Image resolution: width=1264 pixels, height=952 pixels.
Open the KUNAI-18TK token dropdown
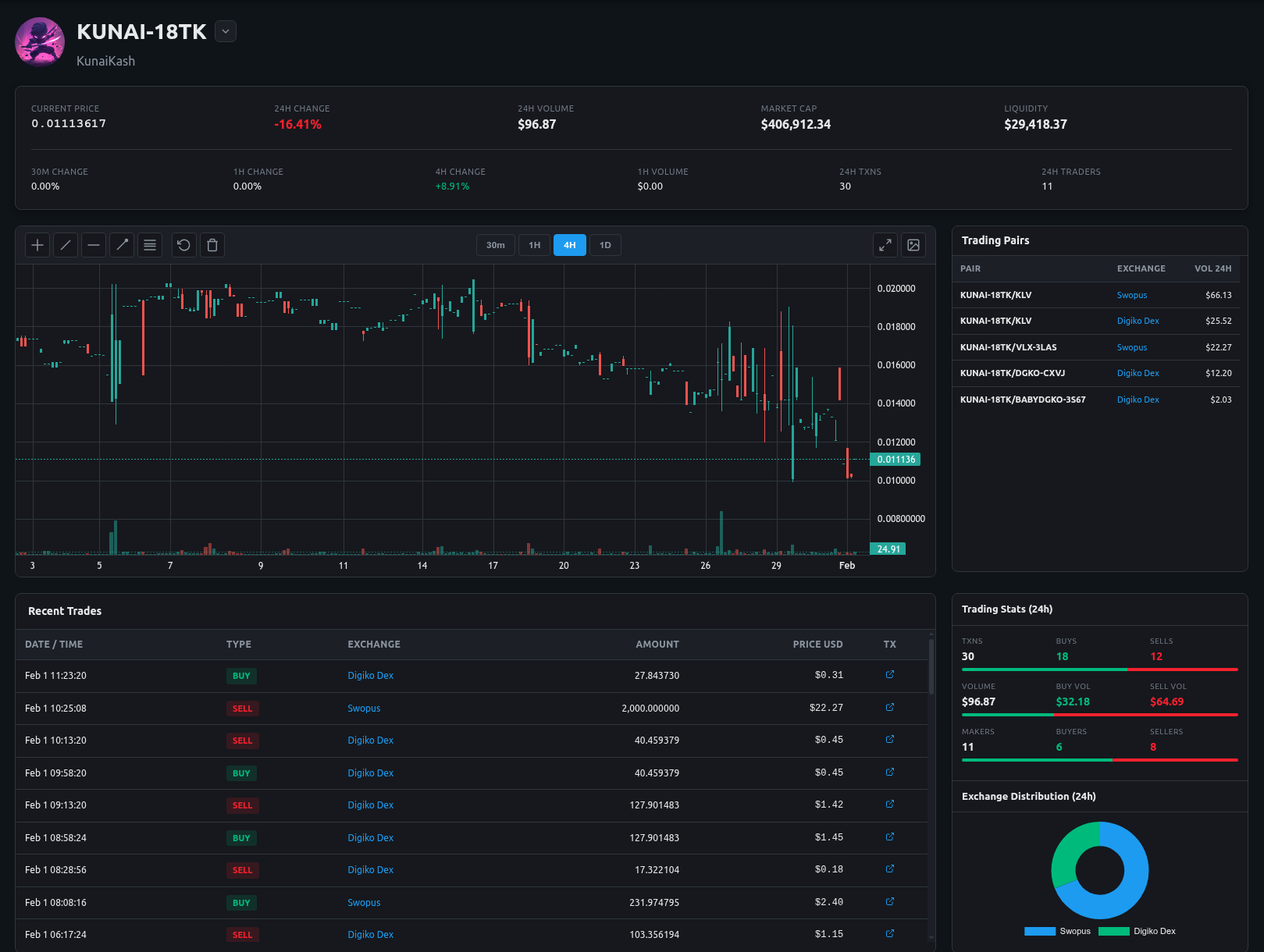pyautogui.click(x=225, y=31)
